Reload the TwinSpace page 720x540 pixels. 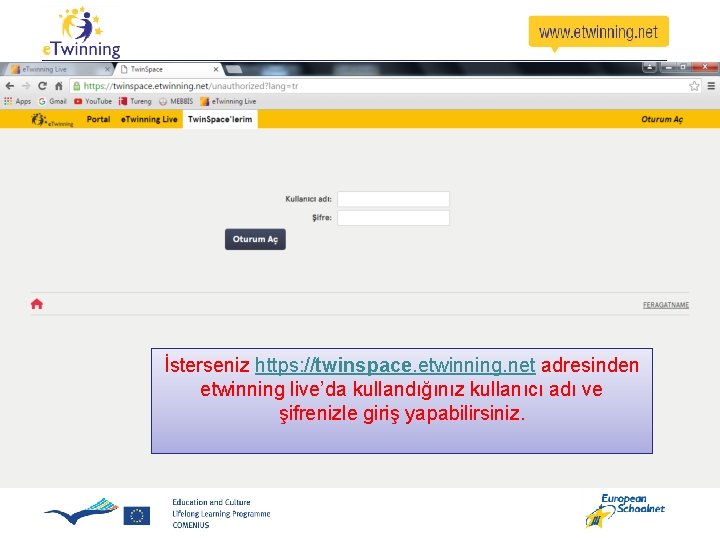point(42,86)
